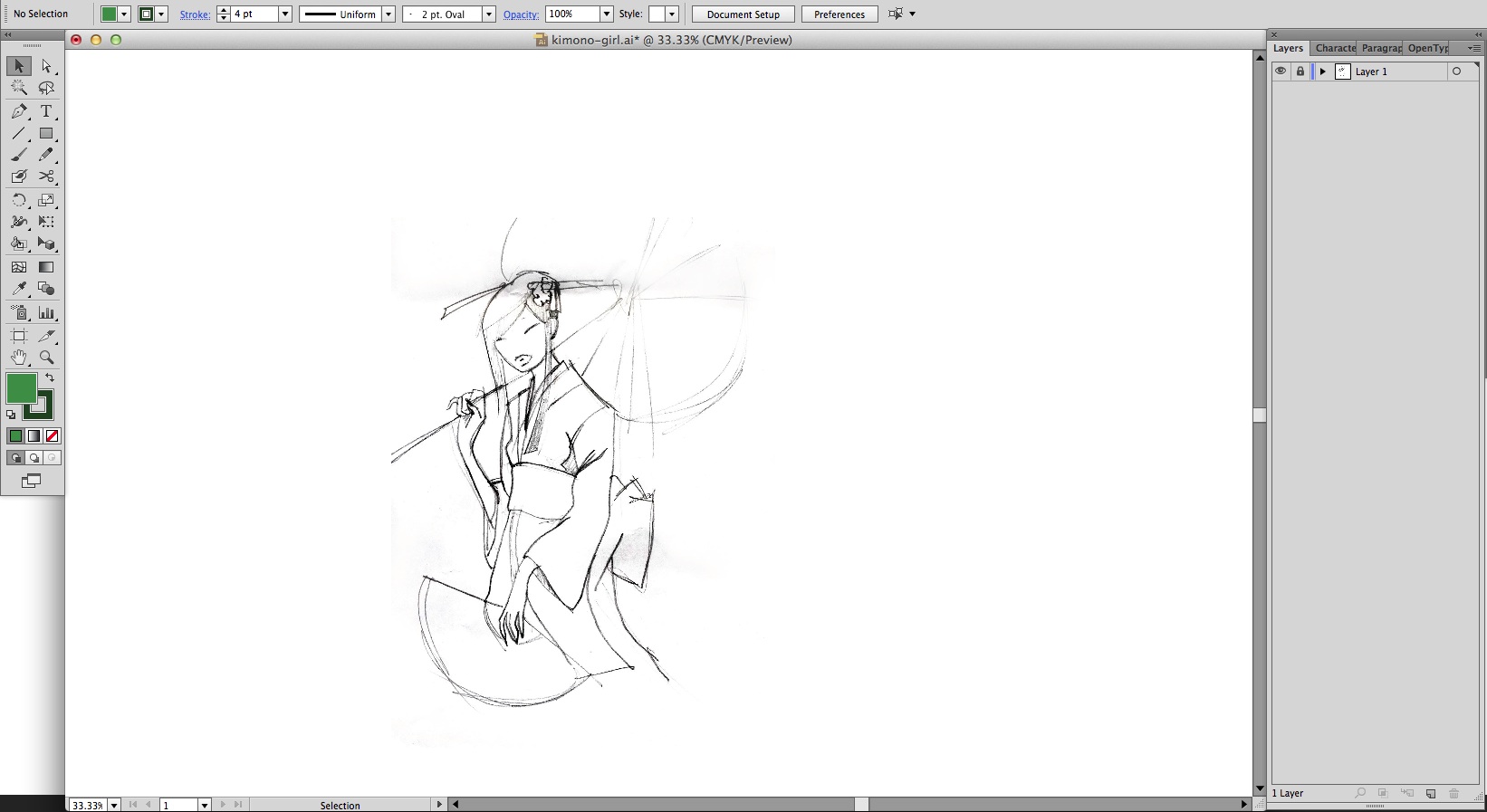The width and height of the screenshot is (1487, 812).
Task: Open Preferences from the control bar
Action: (x=839, y=14)
